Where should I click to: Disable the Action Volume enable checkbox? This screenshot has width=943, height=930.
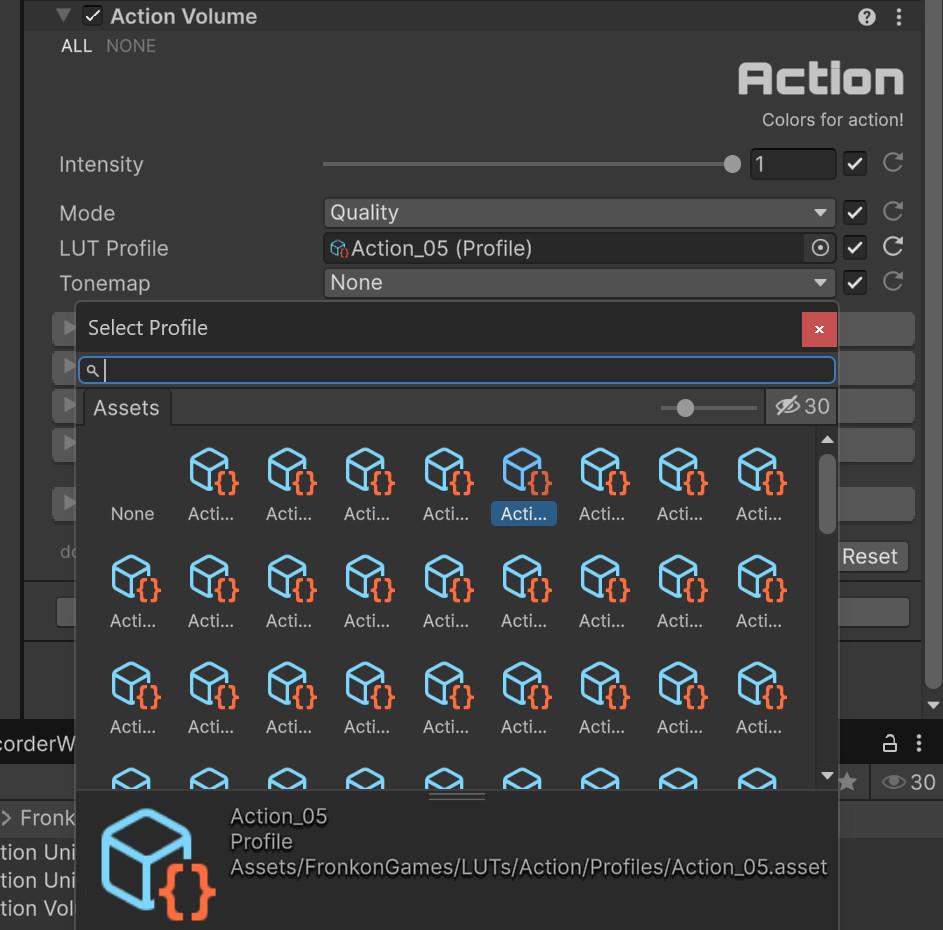[93, 17]
